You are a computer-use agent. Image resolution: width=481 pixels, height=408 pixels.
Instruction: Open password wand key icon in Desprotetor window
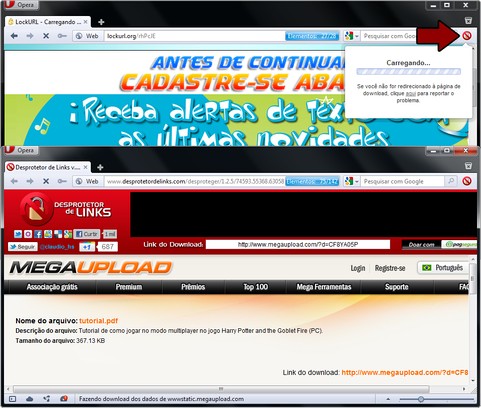click(x=62, y=181)
